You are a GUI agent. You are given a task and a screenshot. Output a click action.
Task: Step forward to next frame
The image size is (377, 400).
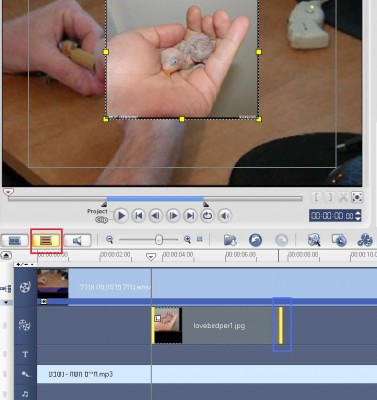(173, 216)
